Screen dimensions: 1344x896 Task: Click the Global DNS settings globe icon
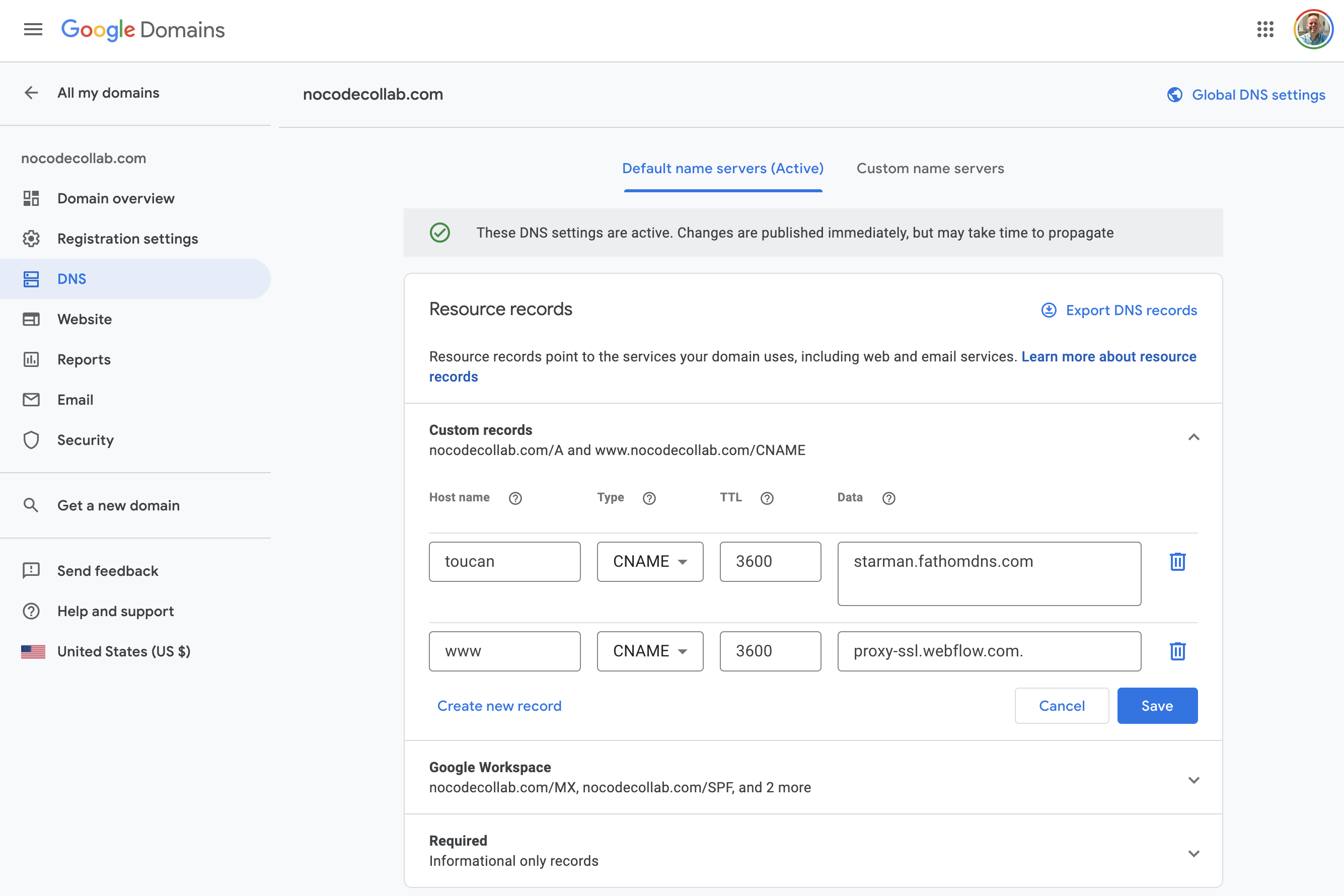(x=1174, y=95)
